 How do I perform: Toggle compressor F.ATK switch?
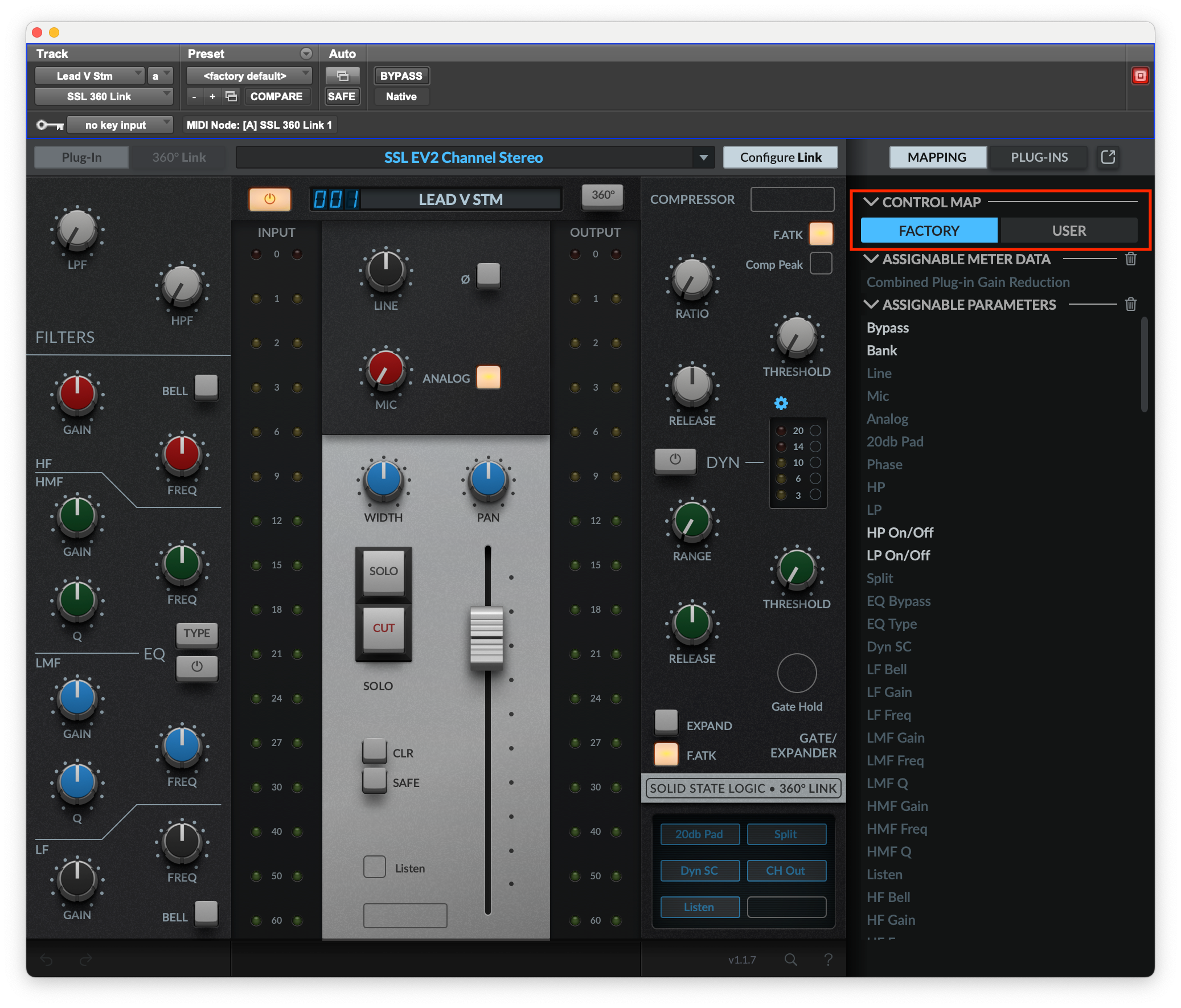pos(821,233)
